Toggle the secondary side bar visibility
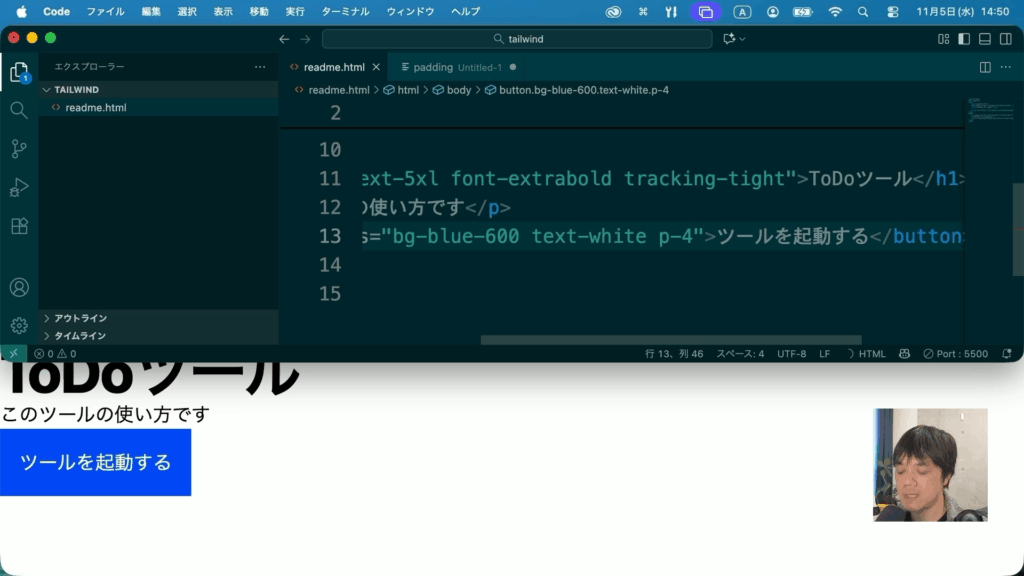This screenshot has height=576, width=1024. (1005, 39)
